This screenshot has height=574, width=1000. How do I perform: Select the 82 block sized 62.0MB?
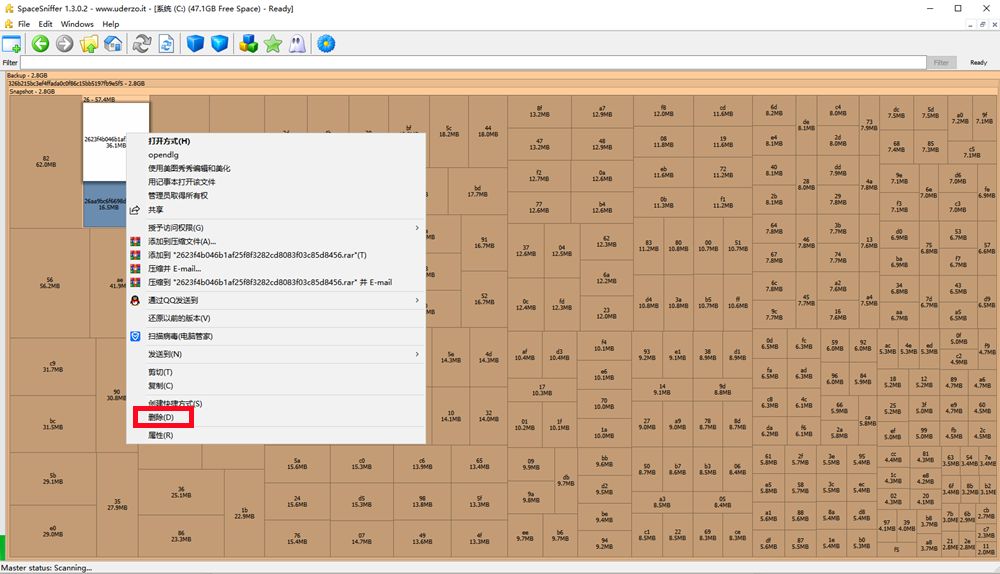45,161
